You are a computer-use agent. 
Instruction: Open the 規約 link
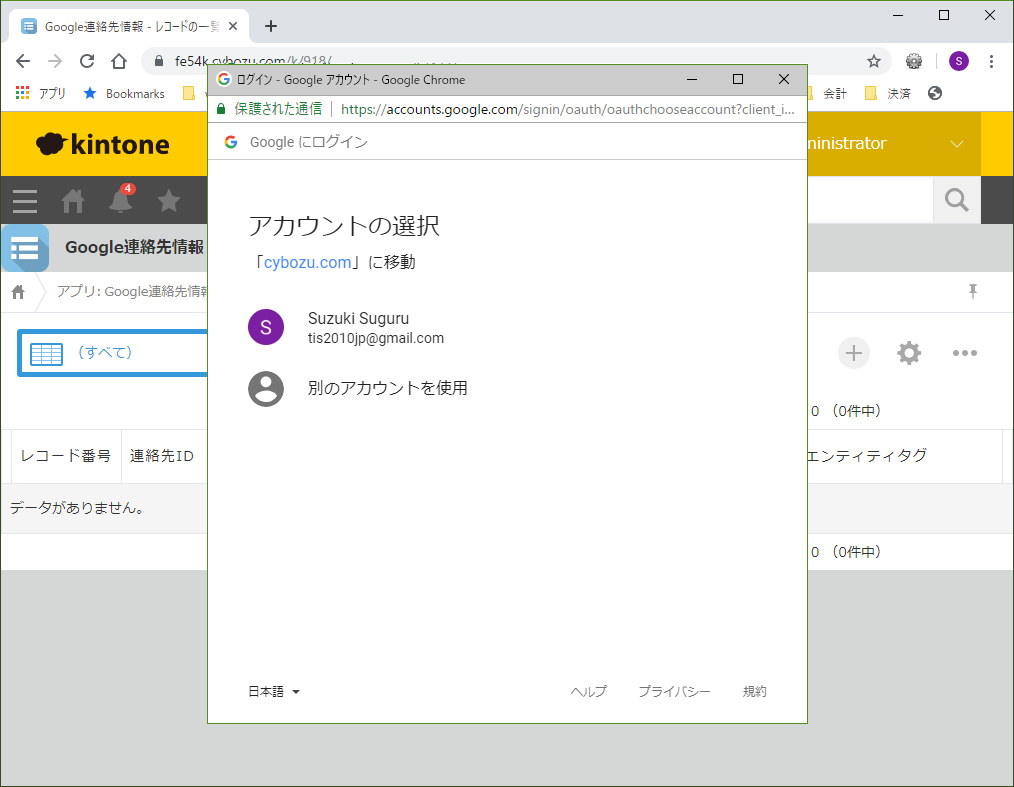754,692
